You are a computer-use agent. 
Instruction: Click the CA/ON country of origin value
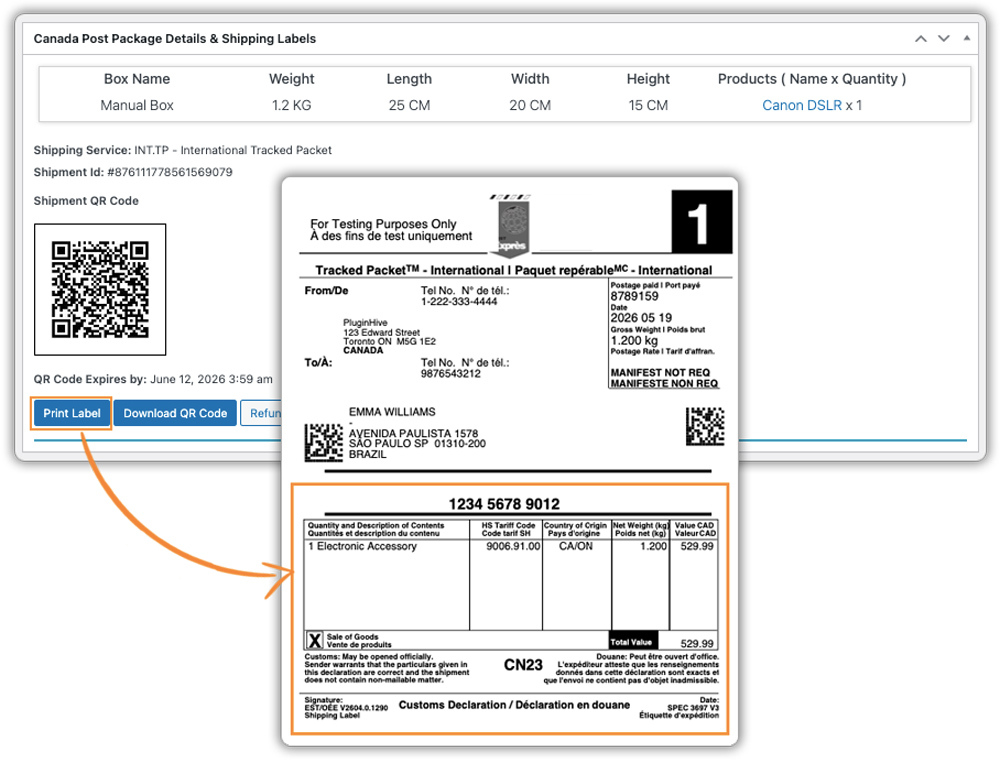pos(576,547)
